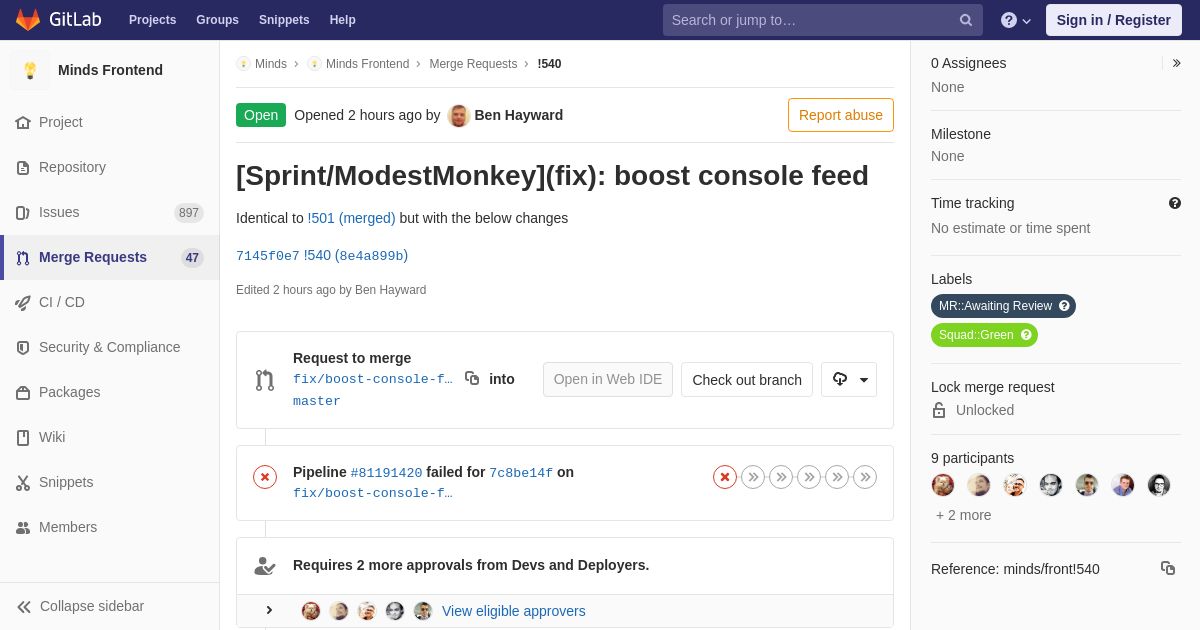
Task: Open Snippets scissors icon in sidebar
Action: click(x=23, y=482)
